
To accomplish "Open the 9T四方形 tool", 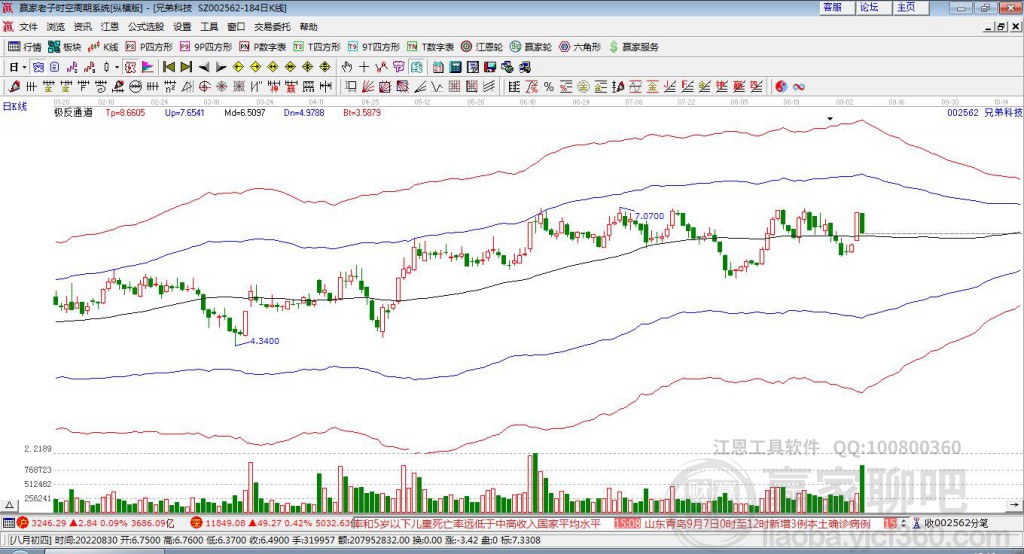I will [x=374, y=47].
